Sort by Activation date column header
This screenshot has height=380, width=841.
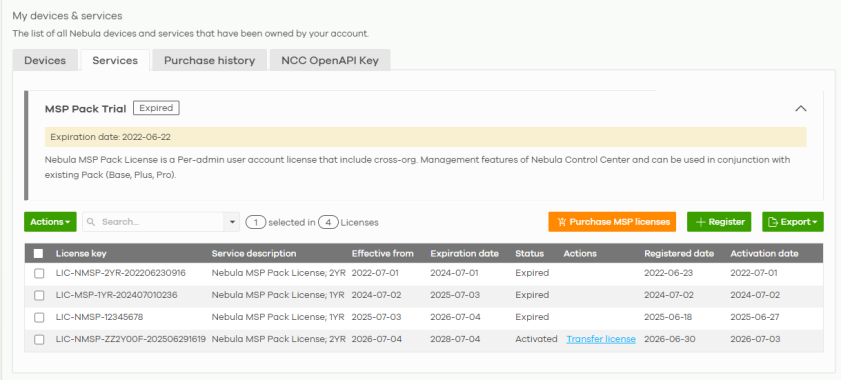764,253
